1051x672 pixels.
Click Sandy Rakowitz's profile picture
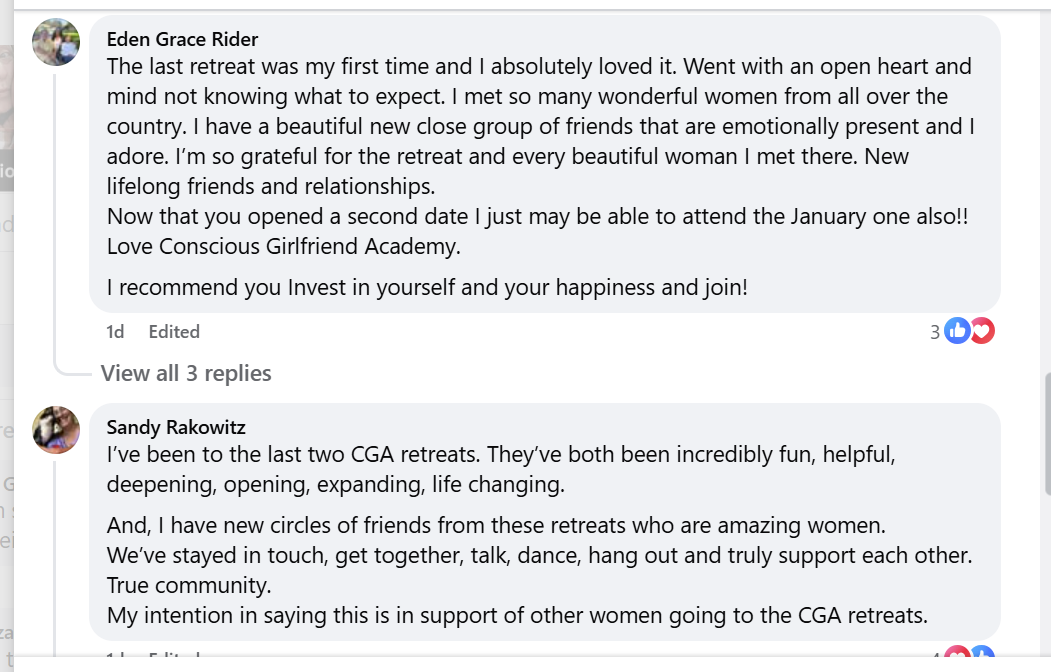click(56, 430)
